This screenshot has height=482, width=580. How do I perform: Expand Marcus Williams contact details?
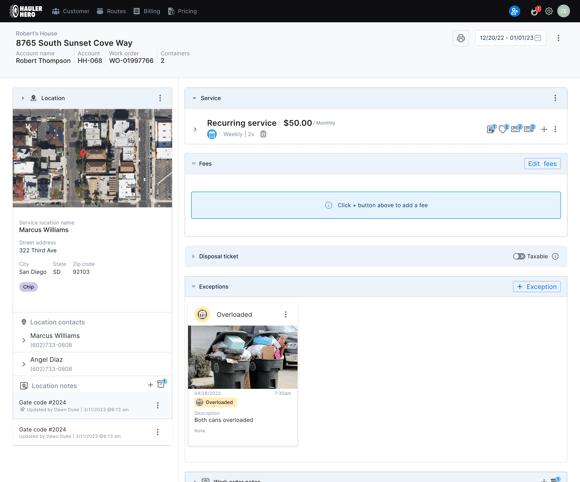click(24, 340)
